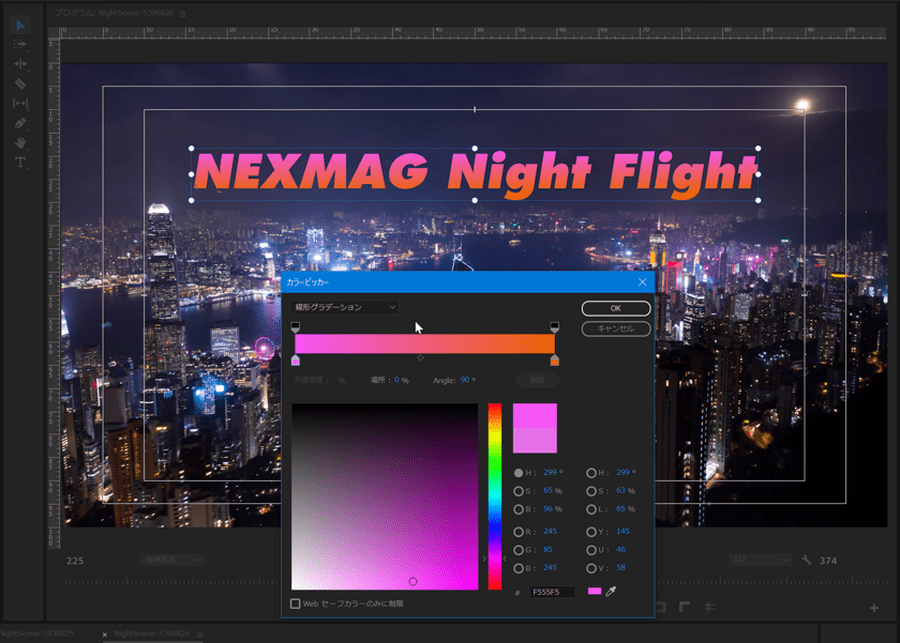Close the color picker dialog
The image size is (900, 643).
coord(642,282)
